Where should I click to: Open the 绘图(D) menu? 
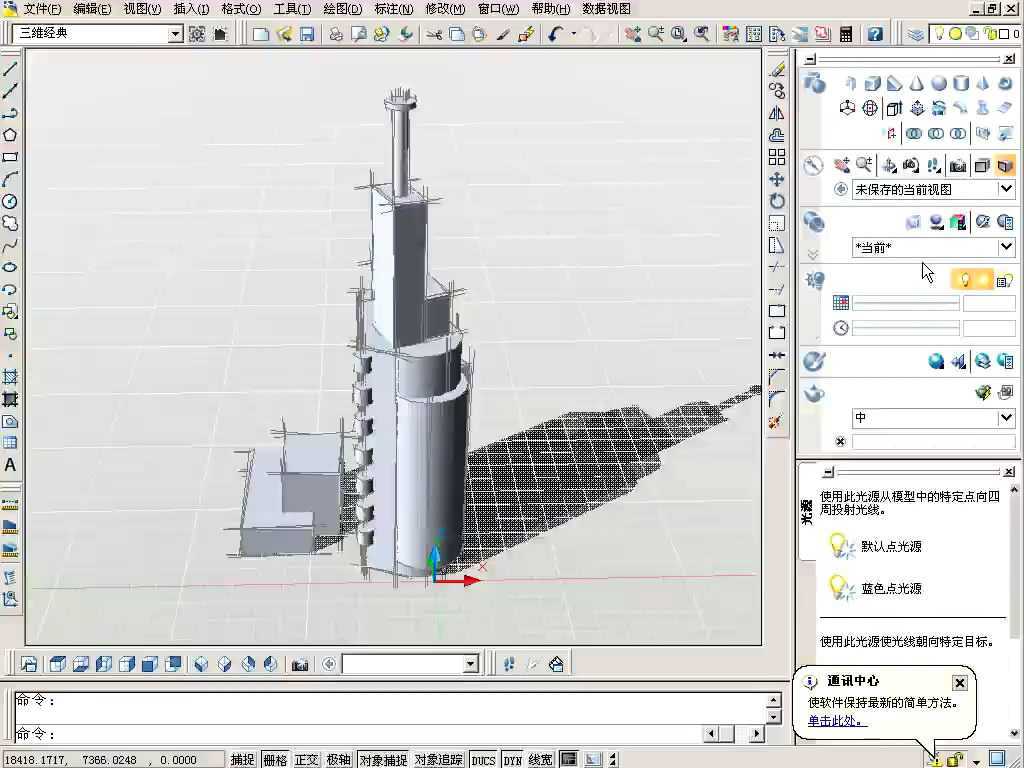[x=343, y=9]
